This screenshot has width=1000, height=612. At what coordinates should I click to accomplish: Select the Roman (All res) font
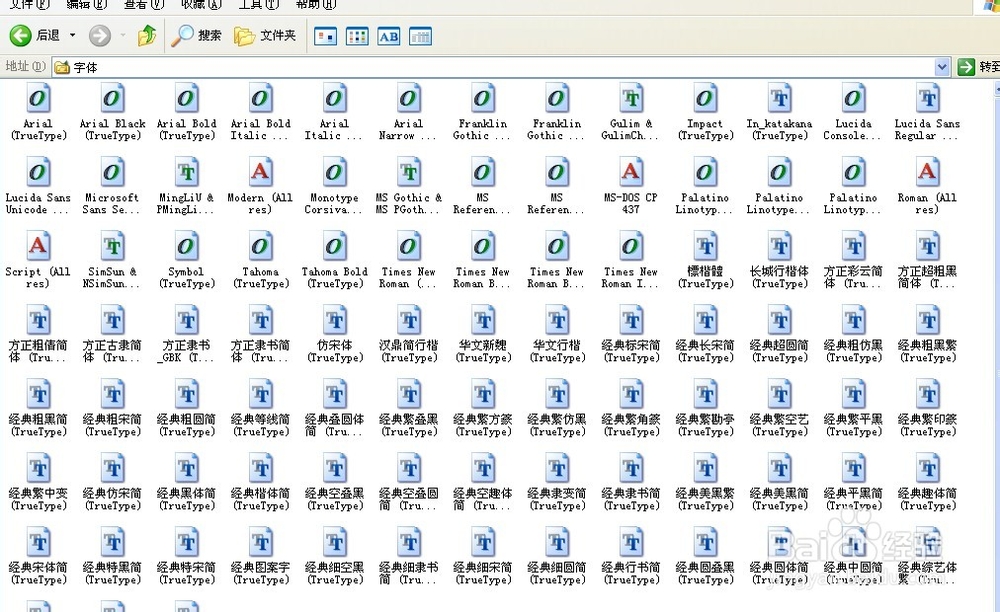click(927, 186)
